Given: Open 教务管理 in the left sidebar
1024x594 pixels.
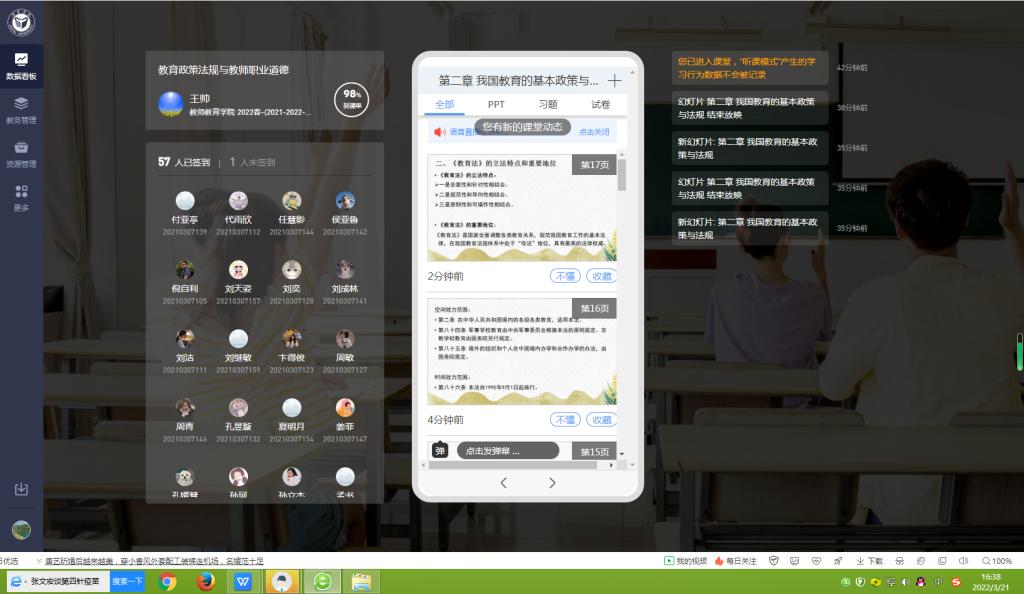Looking at the screenshot, I should tap(21, 109).
